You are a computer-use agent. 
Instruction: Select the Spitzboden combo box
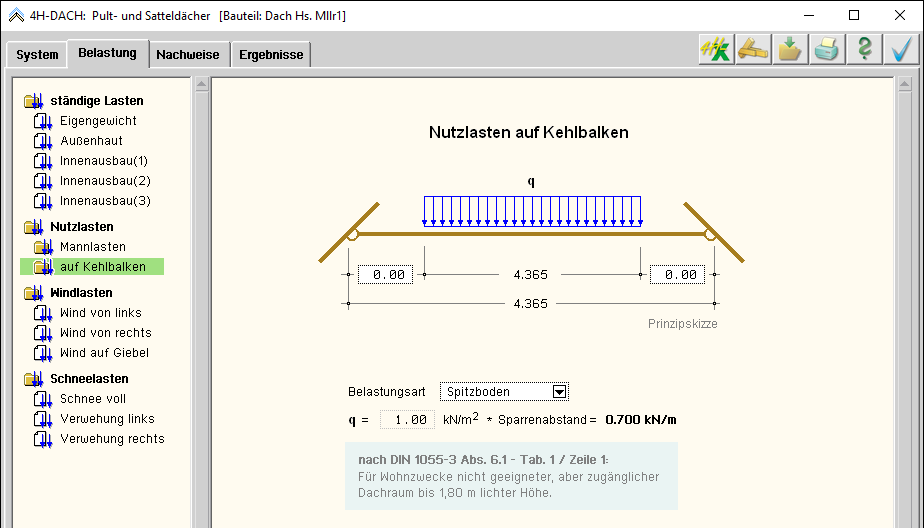coord(496,392)
